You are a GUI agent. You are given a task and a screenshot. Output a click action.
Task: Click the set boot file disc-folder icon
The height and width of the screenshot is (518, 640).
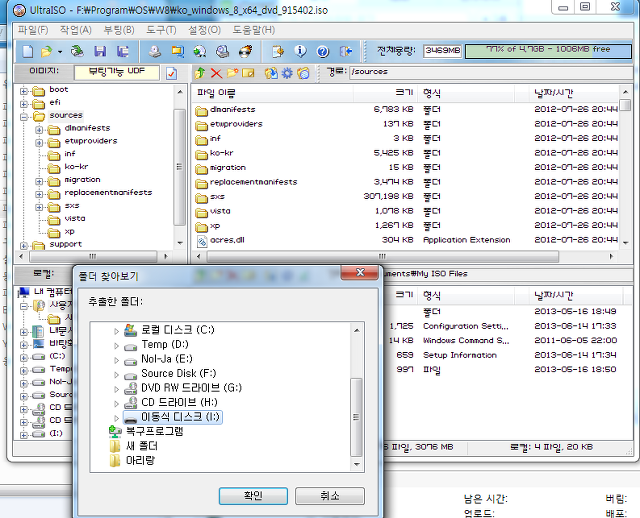(x=303, y=73)
